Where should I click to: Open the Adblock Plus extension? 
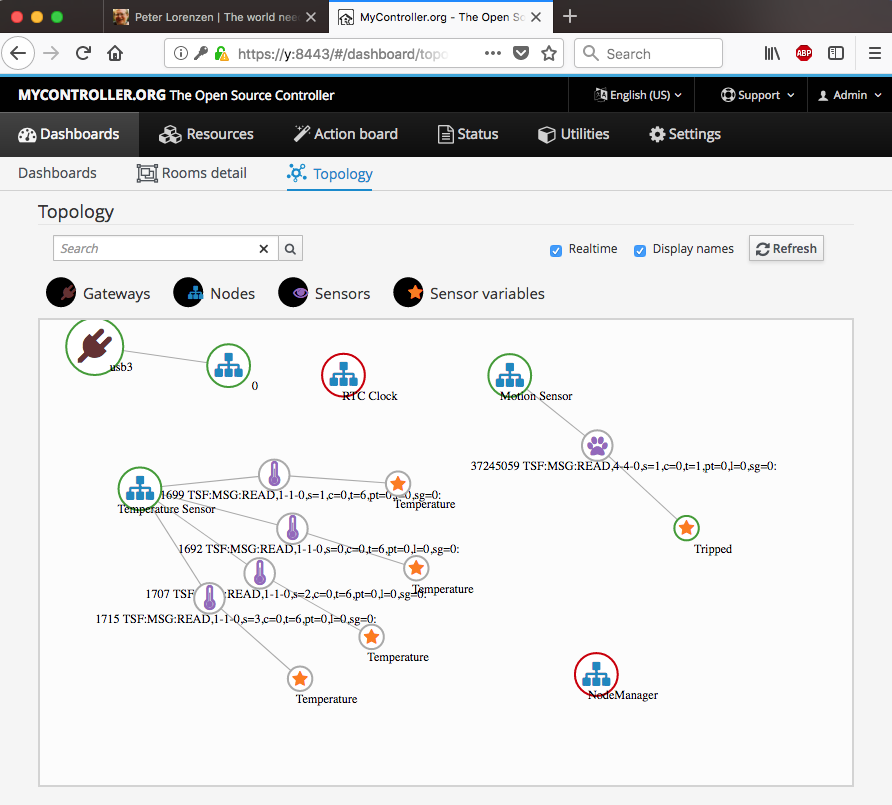pyautogui.click(x=804, y=53)
